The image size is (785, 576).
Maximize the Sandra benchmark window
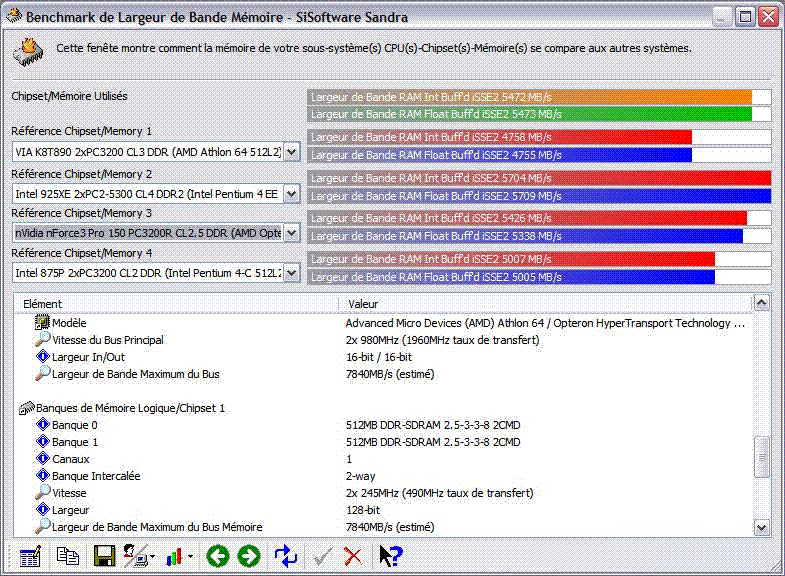click(745, 17)
